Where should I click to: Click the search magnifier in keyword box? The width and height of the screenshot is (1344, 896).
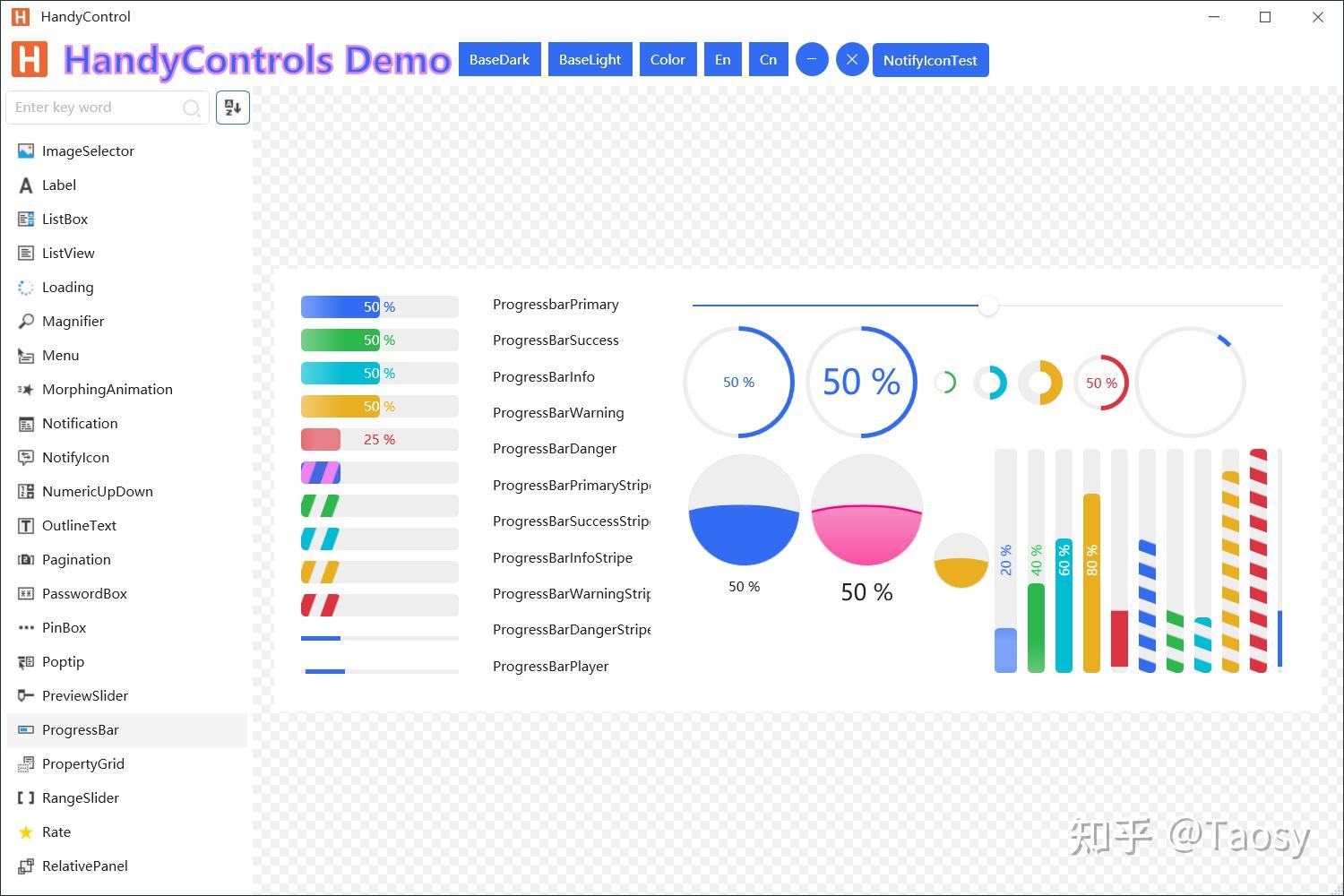coord(192,108)
